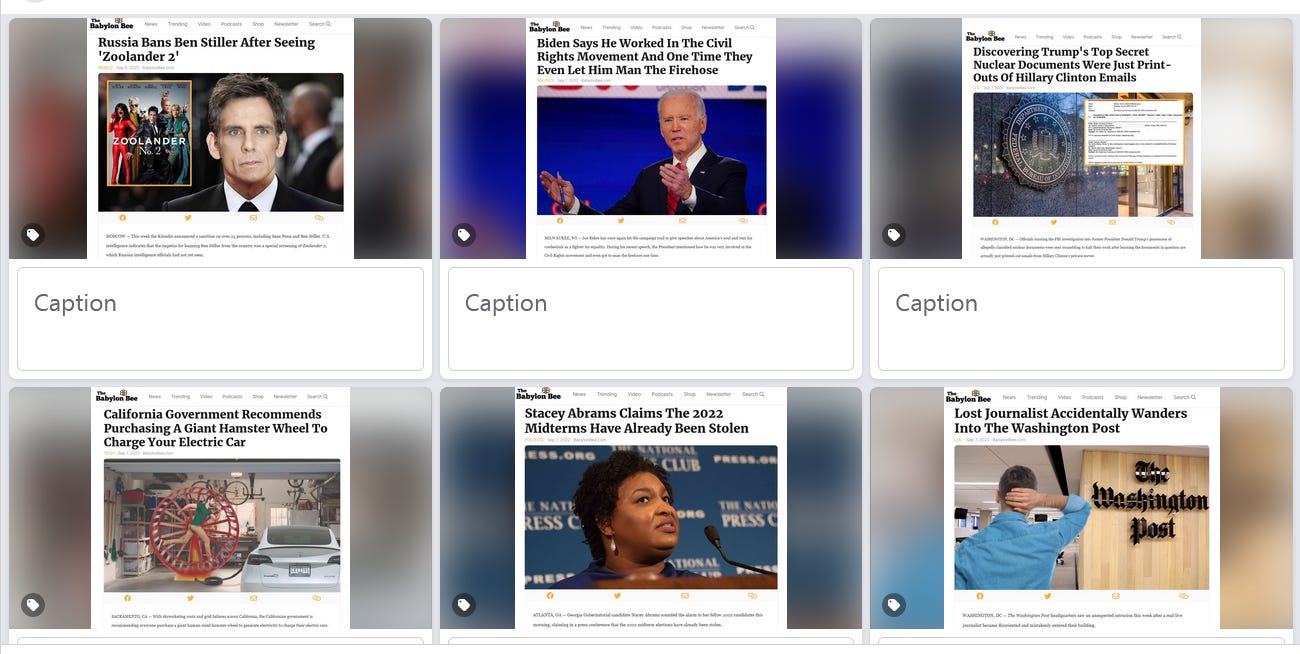
Task: Select the Lost Journalist Washington Post thumbnail
Action: tap(1081, 508)
